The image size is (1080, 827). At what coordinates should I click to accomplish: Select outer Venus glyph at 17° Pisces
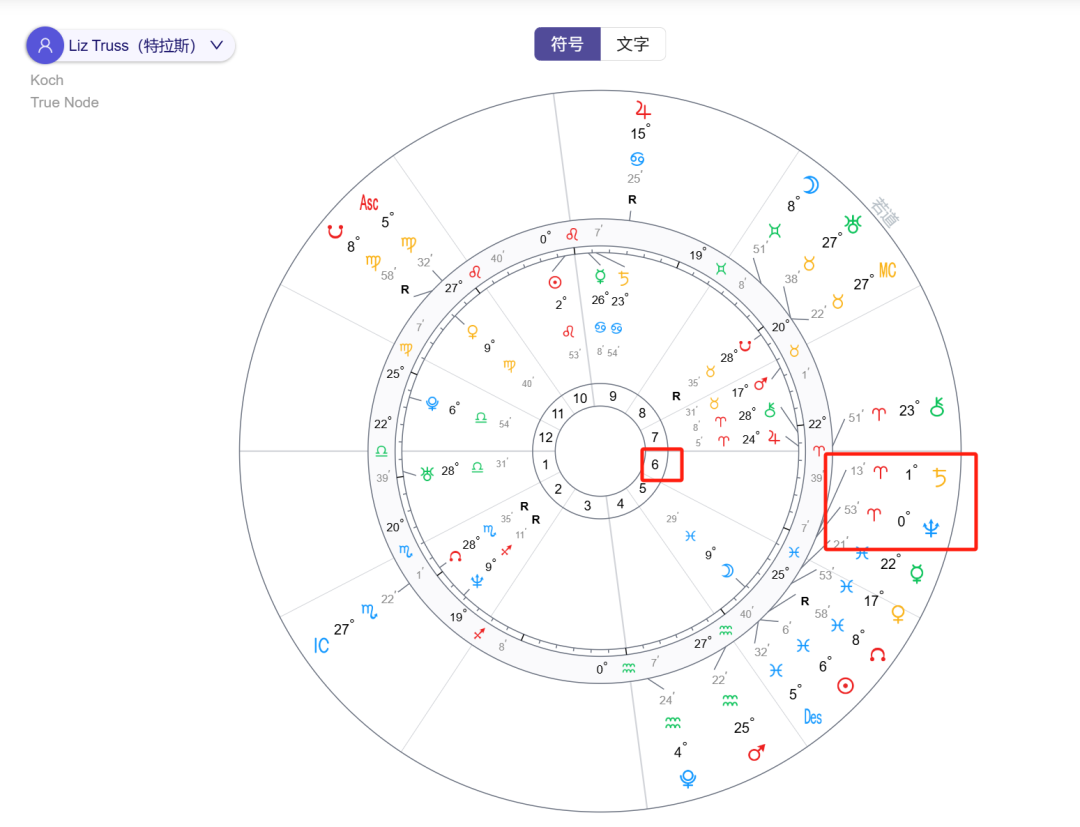tap(897, 613)
